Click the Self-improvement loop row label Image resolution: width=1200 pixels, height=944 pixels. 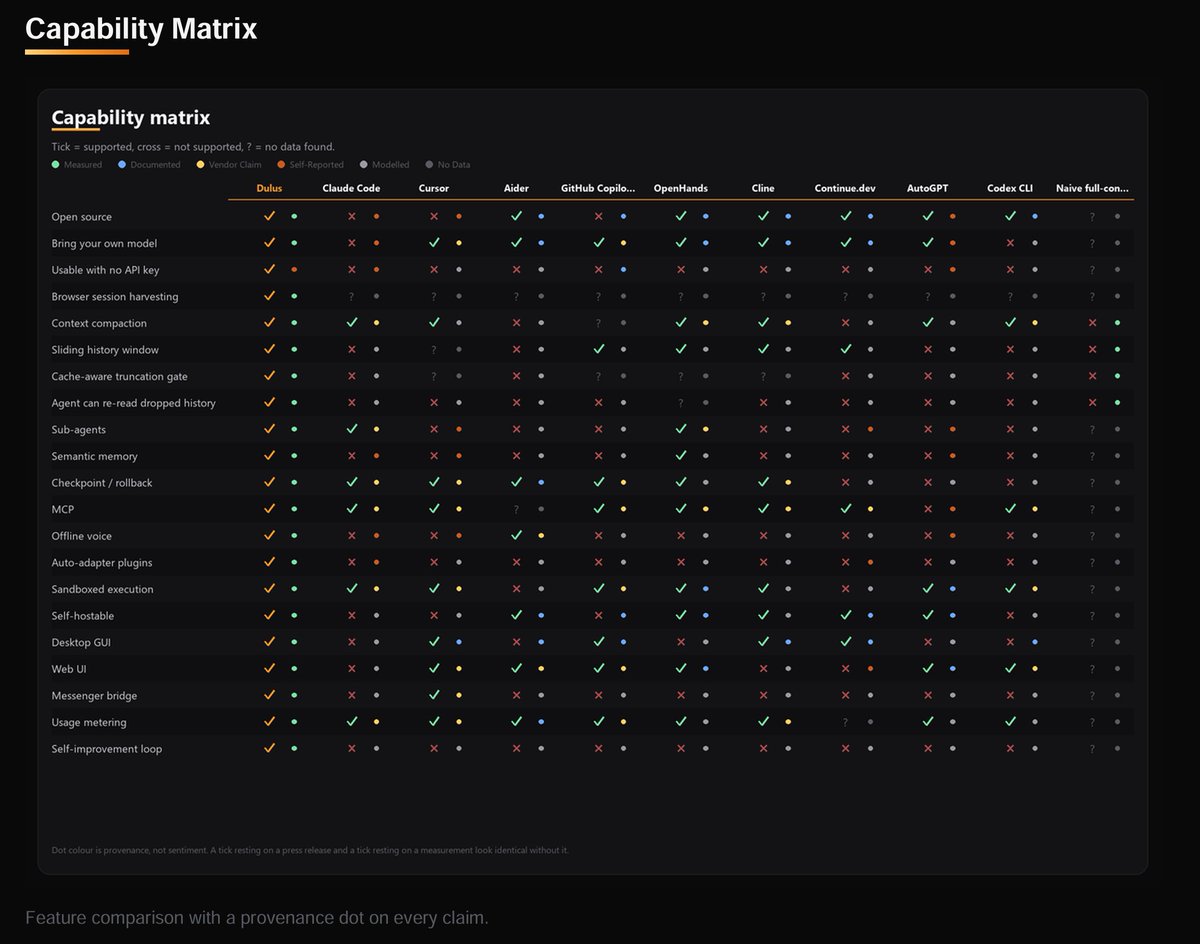click(x=107, y=749)
